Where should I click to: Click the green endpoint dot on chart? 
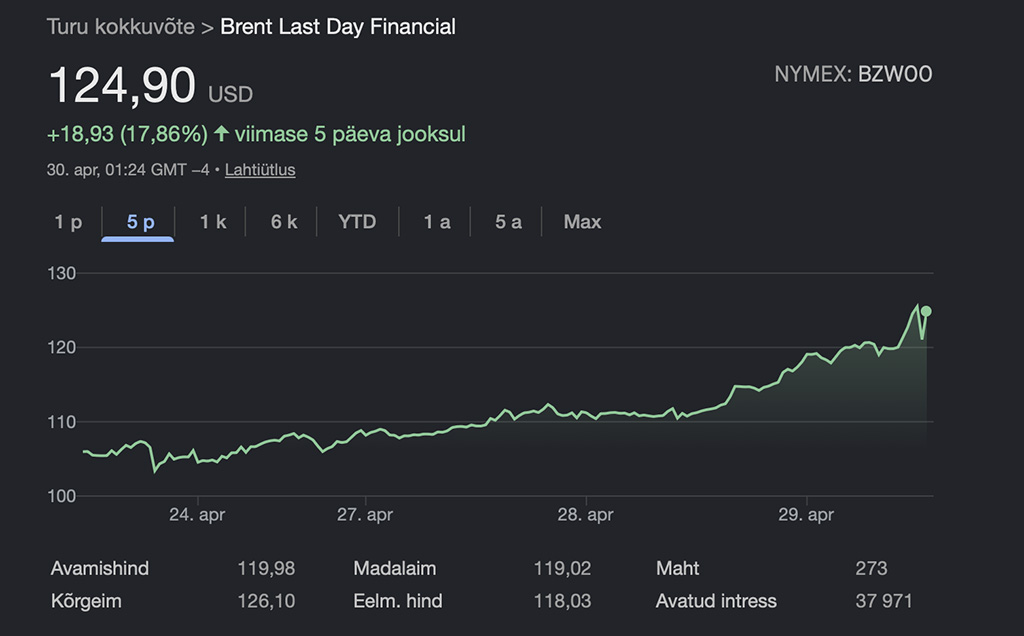[926, 311]
